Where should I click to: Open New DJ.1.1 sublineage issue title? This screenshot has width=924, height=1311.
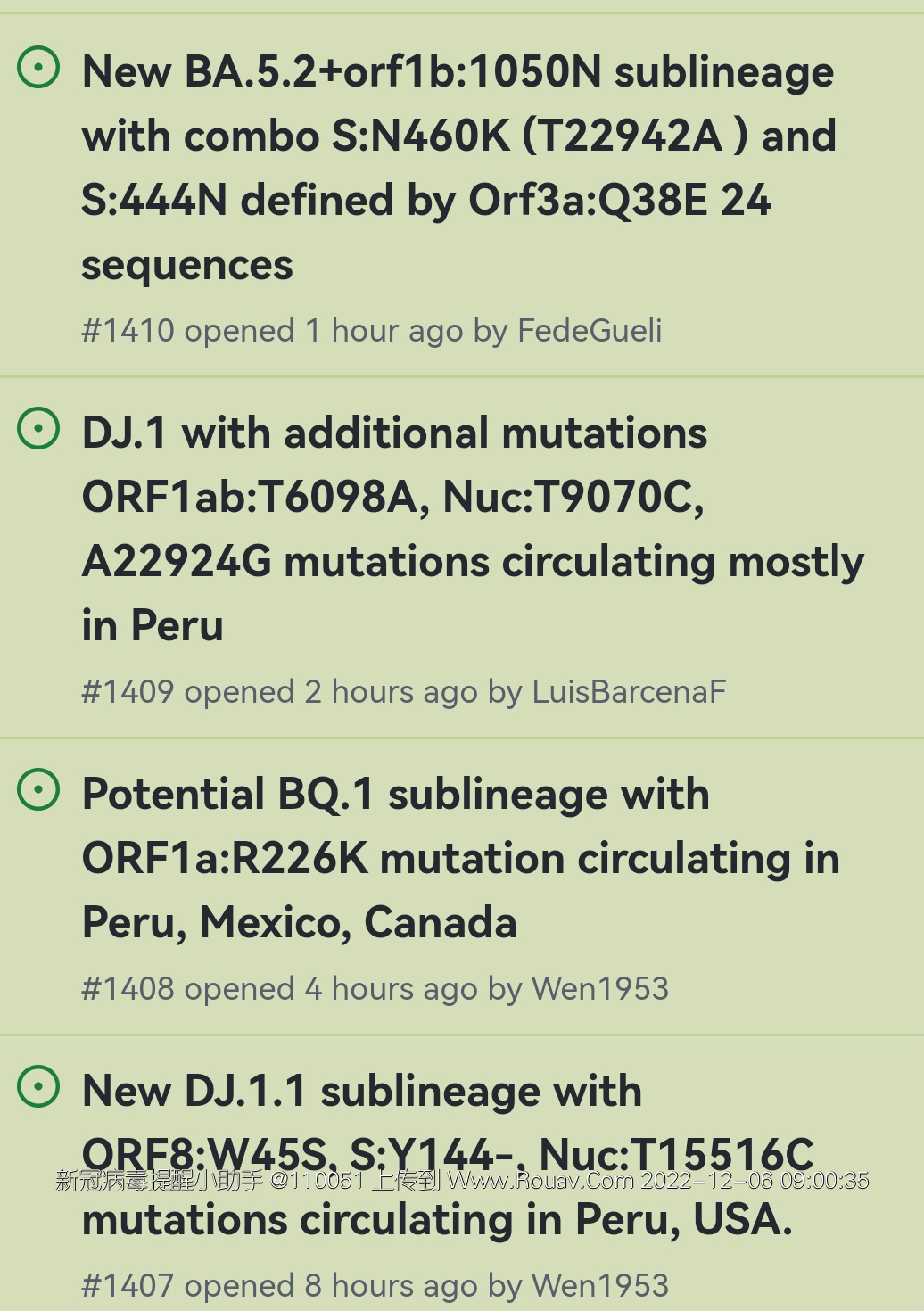point(361,1092)
